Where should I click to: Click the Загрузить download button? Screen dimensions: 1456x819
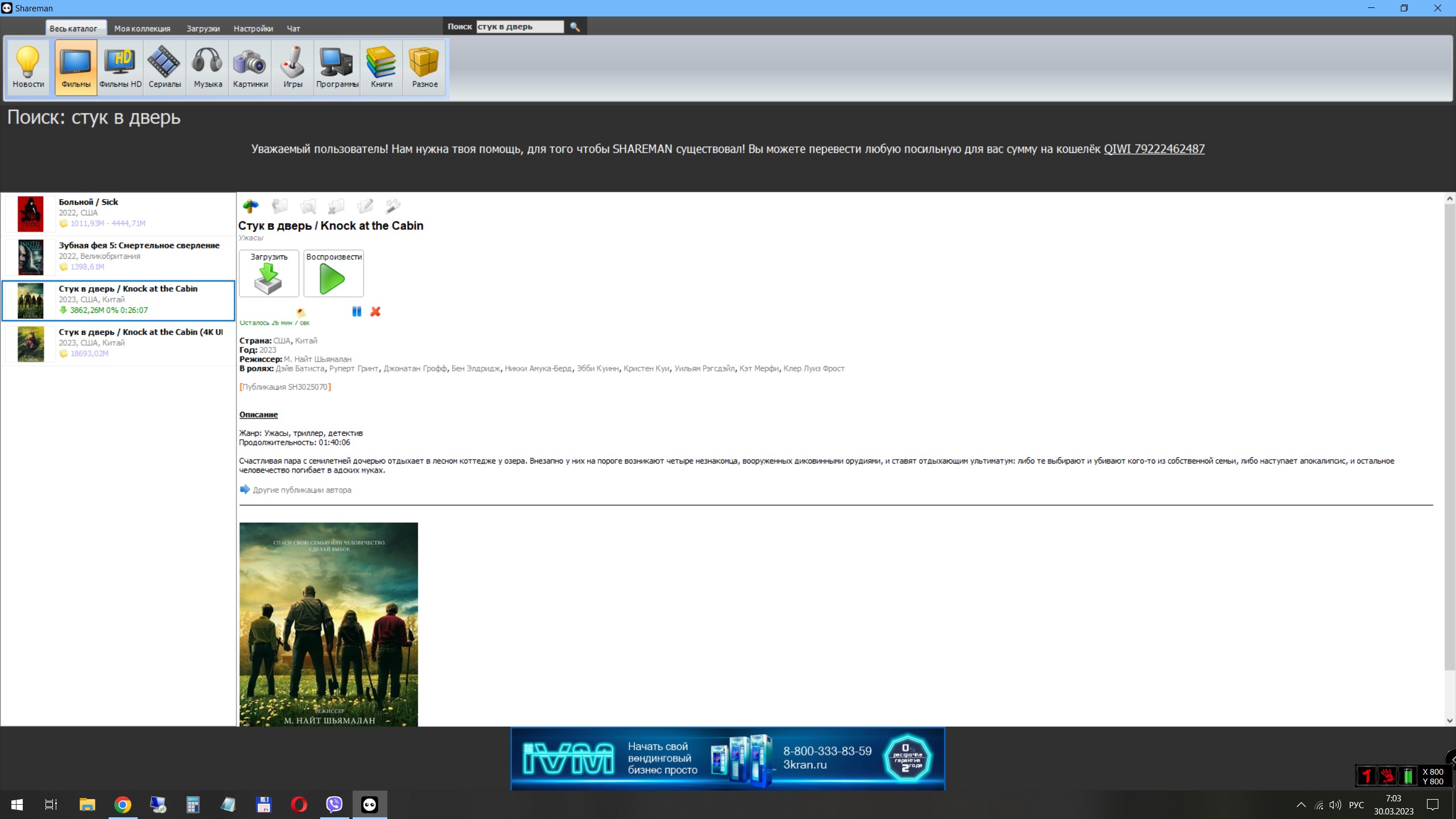point(269,274)
